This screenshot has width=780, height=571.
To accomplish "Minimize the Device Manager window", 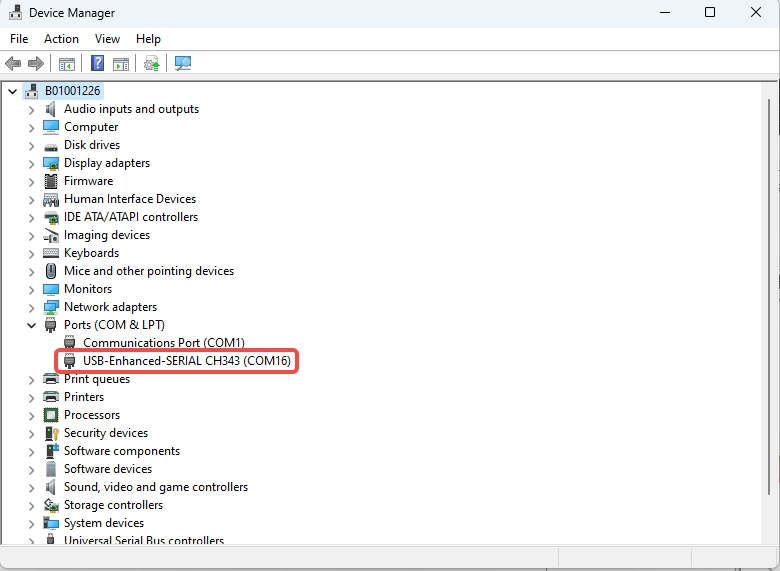I will point(665,12).
